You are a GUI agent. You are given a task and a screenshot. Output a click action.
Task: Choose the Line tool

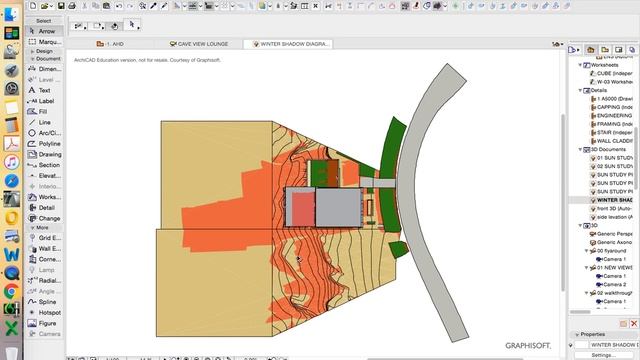44,122
